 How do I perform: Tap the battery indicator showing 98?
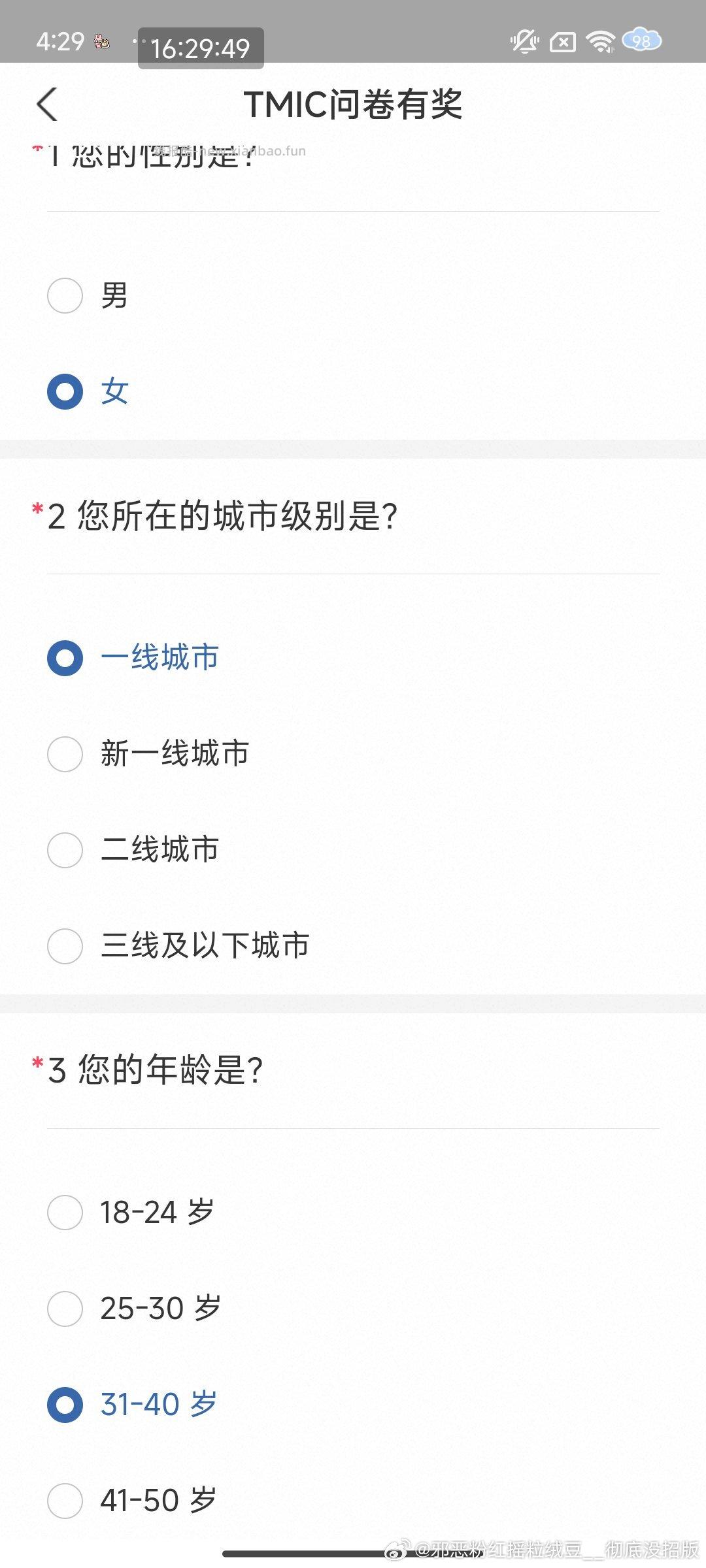(x=639, y=41)
